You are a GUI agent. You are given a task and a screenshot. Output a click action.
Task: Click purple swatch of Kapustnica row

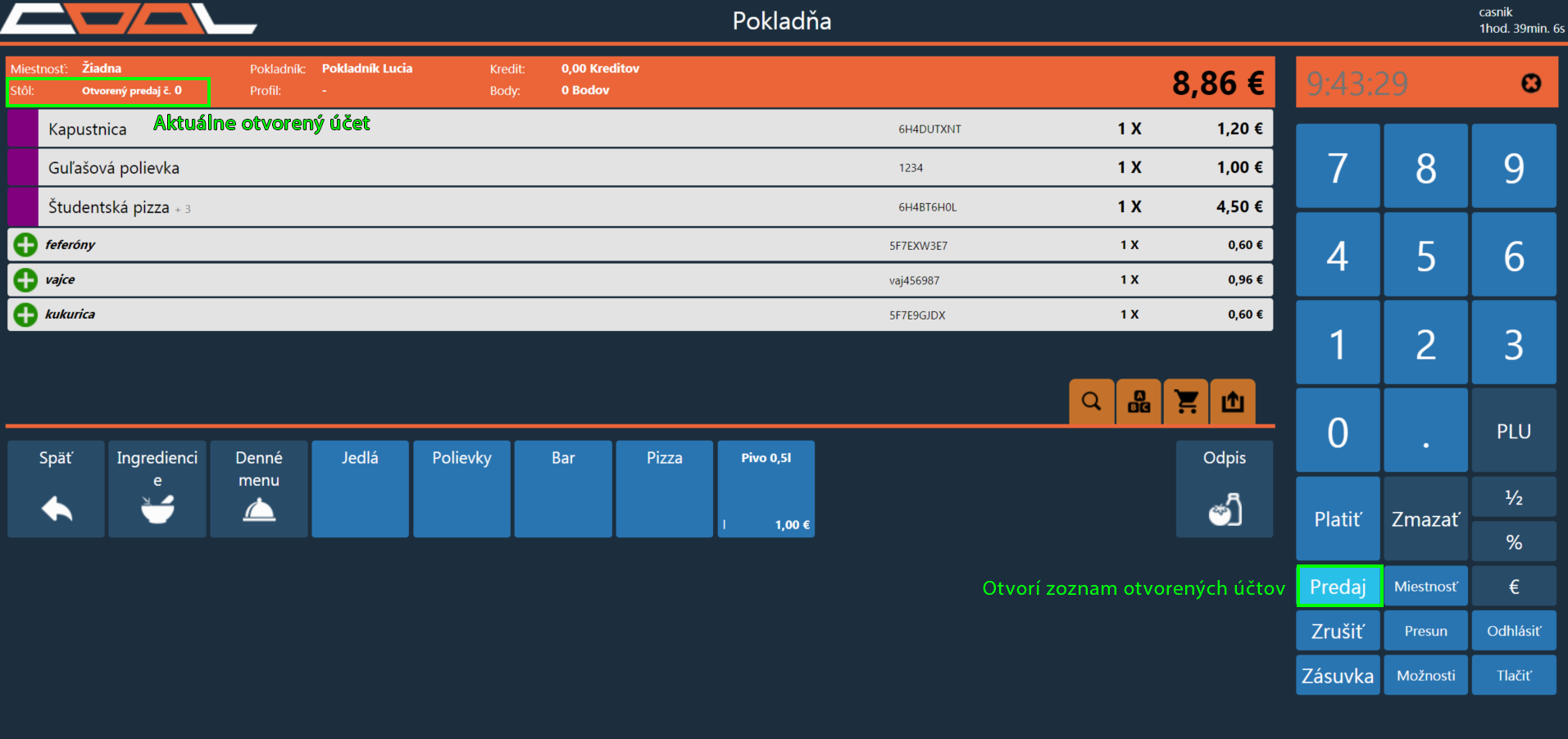coord(23,129)
